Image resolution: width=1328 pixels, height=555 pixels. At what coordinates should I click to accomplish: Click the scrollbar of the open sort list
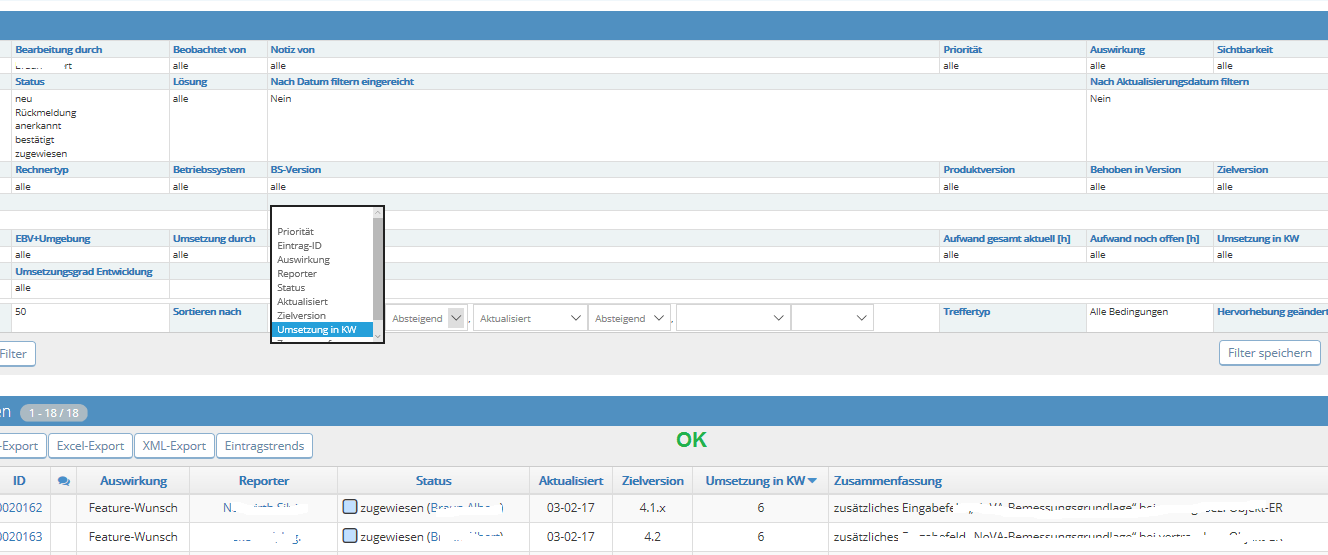[x=378, y=268]
